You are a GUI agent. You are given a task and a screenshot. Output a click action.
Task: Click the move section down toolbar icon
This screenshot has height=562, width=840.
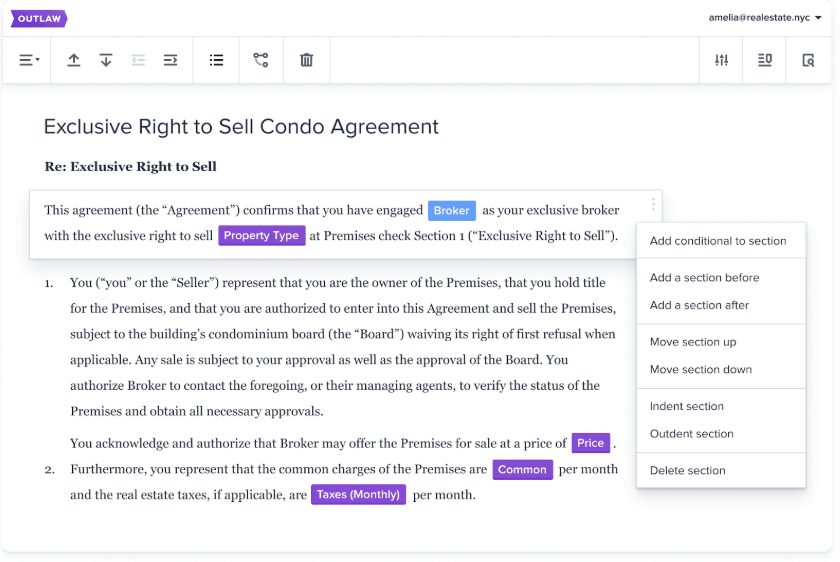106,60
